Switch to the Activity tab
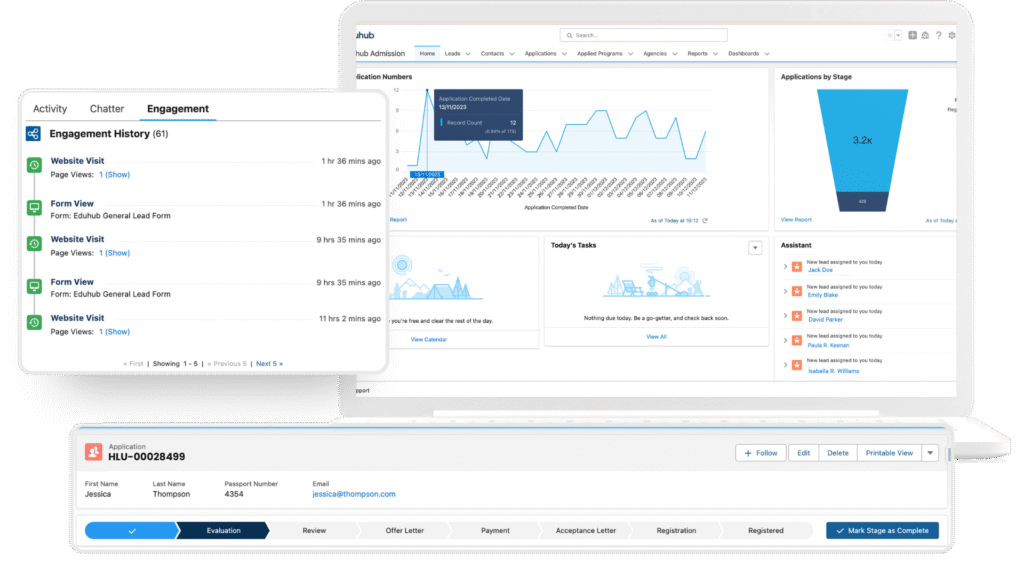Screen dimensions: 1024x576 (x=50, y=109)
